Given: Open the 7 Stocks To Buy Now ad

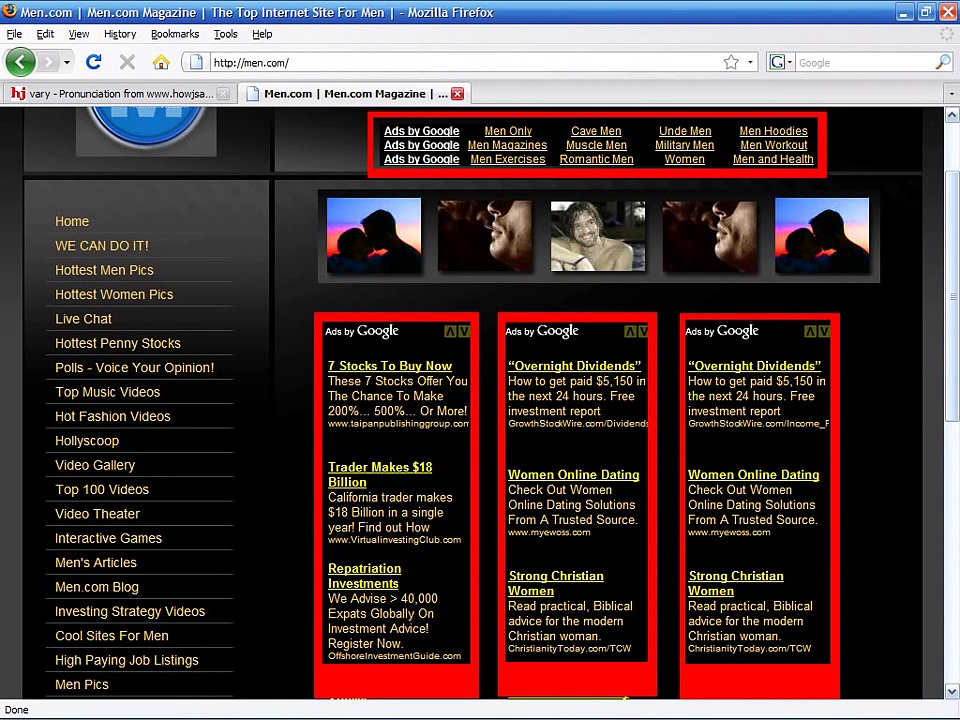Looking at the screenshot, I should (390, 366).
